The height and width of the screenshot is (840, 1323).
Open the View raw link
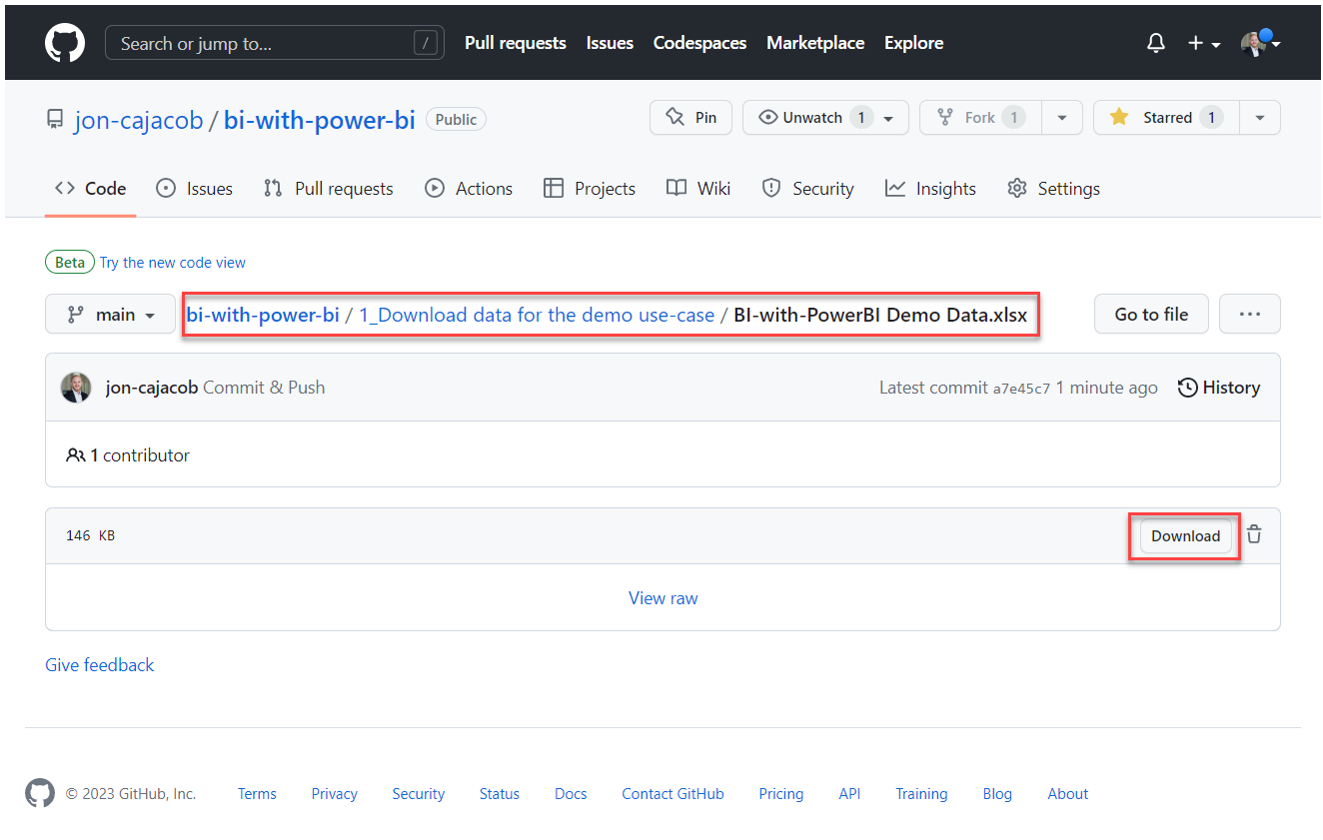[x=663, y=598]
